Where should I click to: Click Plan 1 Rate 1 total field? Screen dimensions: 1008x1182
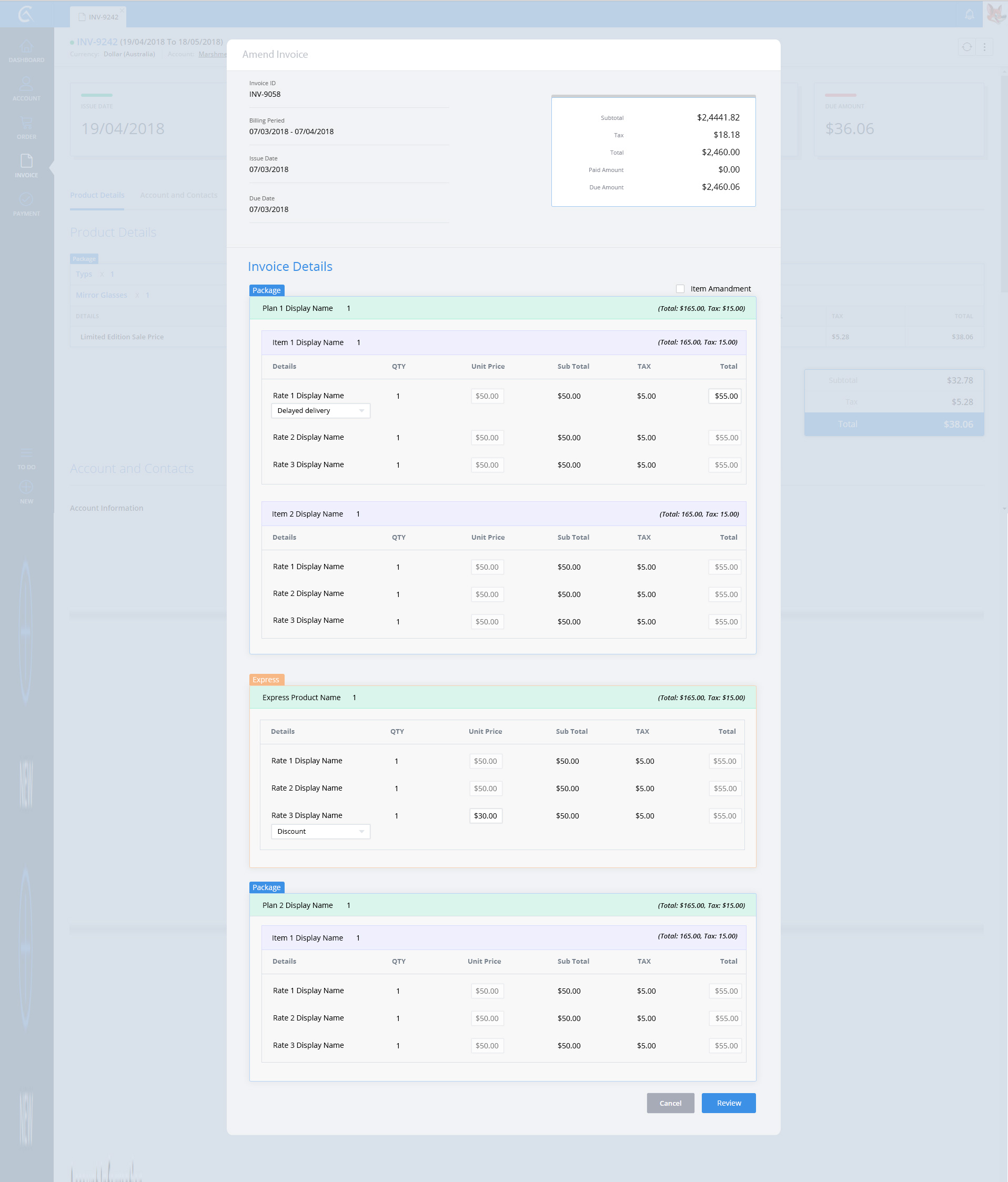tap(724, 396)
